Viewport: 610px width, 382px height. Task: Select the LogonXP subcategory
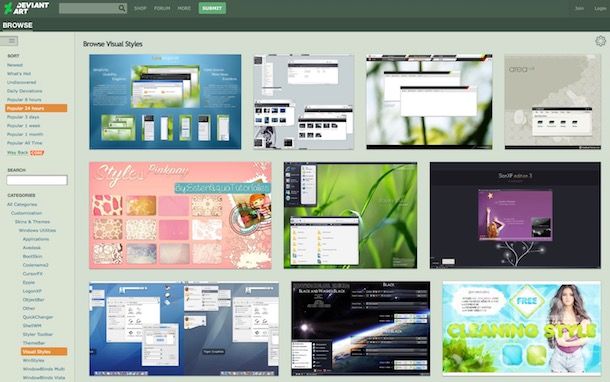[x=32, y=291]
